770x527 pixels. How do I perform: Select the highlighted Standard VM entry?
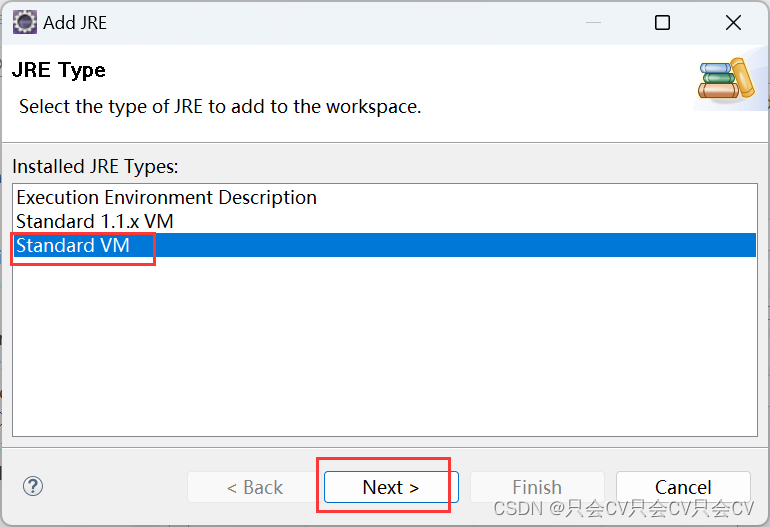point(73,245)
